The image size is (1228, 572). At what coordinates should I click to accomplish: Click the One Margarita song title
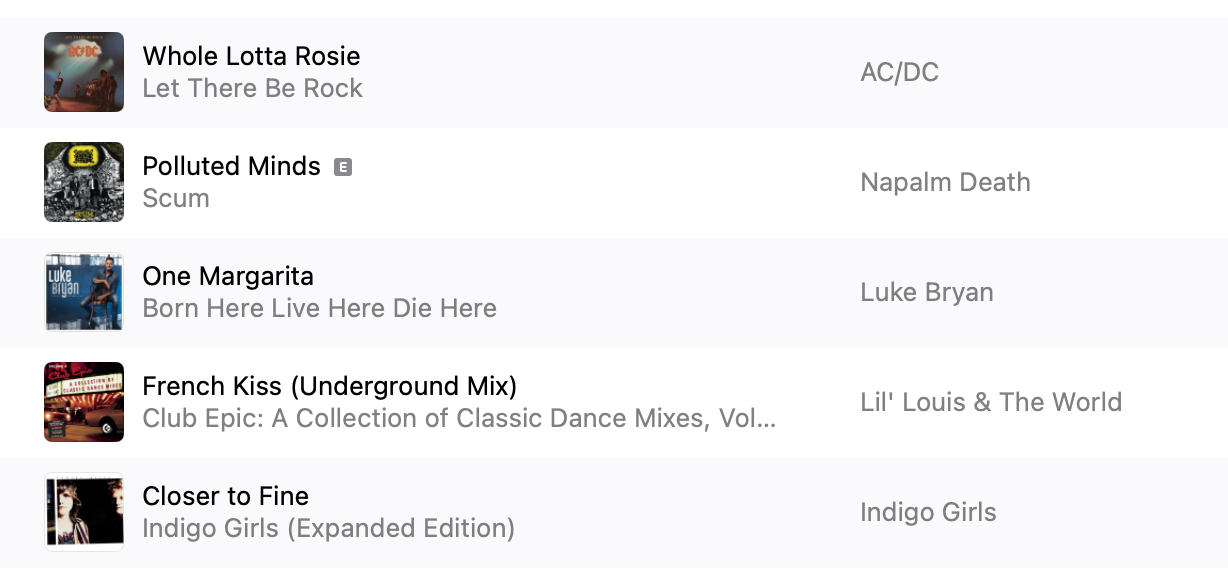point(228,276)
